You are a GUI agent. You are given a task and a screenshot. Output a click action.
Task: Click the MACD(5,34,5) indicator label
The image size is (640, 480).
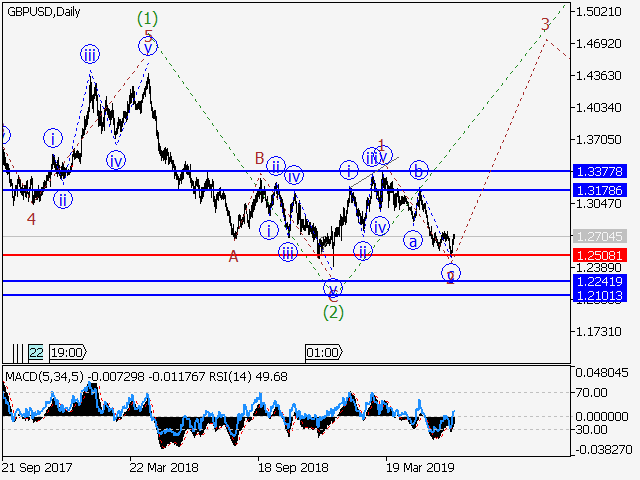tap(44, 376)
